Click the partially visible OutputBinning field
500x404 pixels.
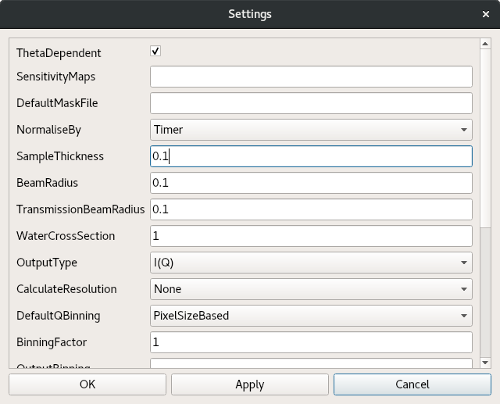coord(311,363)
